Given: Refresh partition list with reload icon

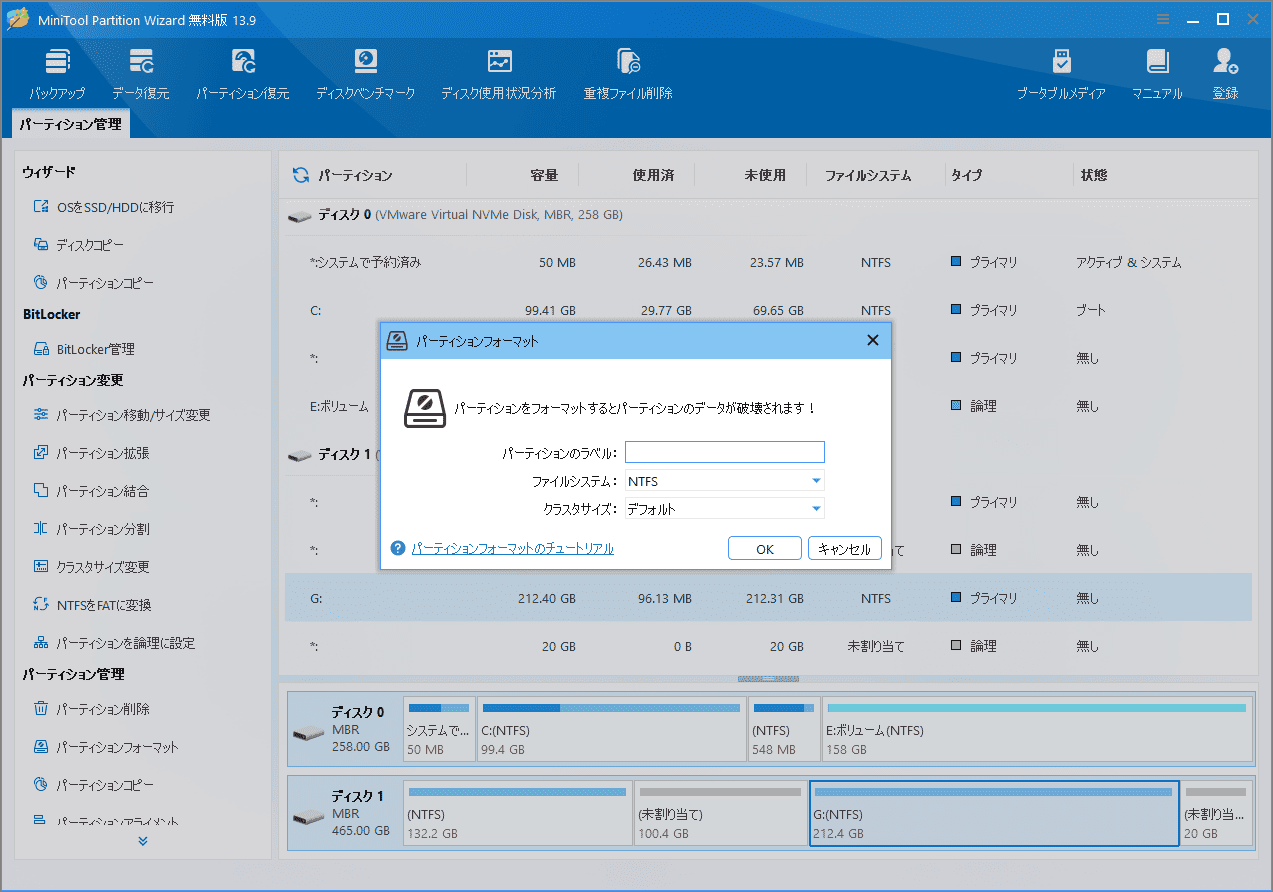Looking at the screenshot, I should (300, 175).
